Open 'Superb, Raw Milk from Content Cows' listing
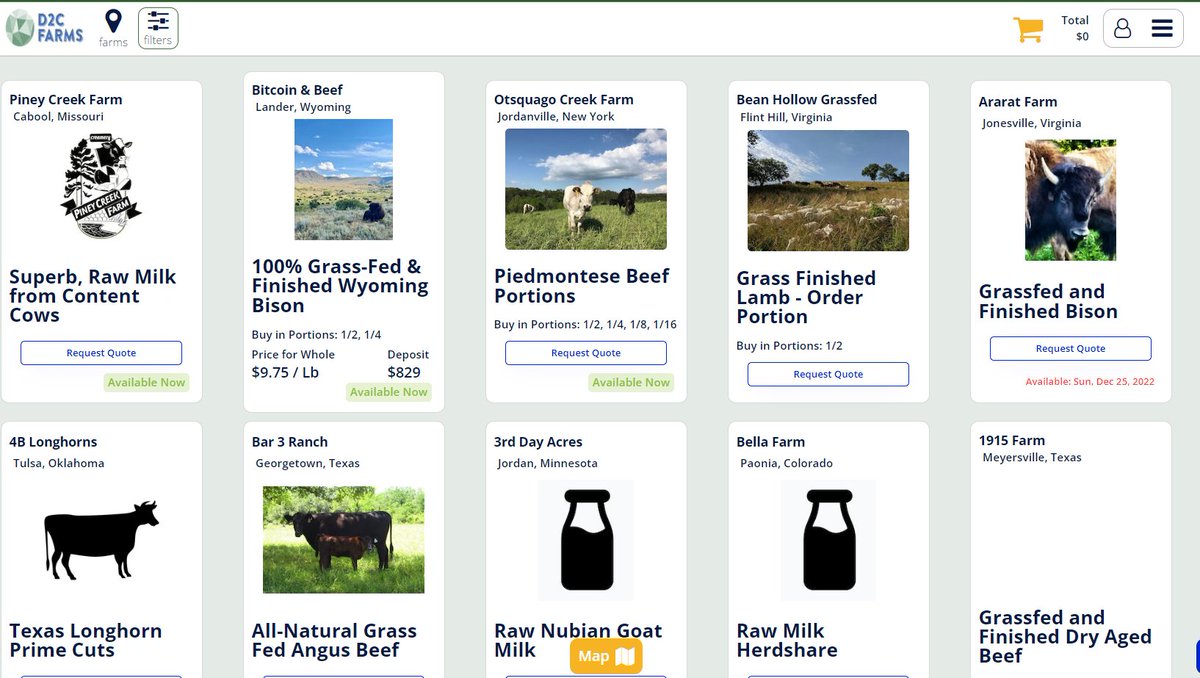 tap(93, 296)
